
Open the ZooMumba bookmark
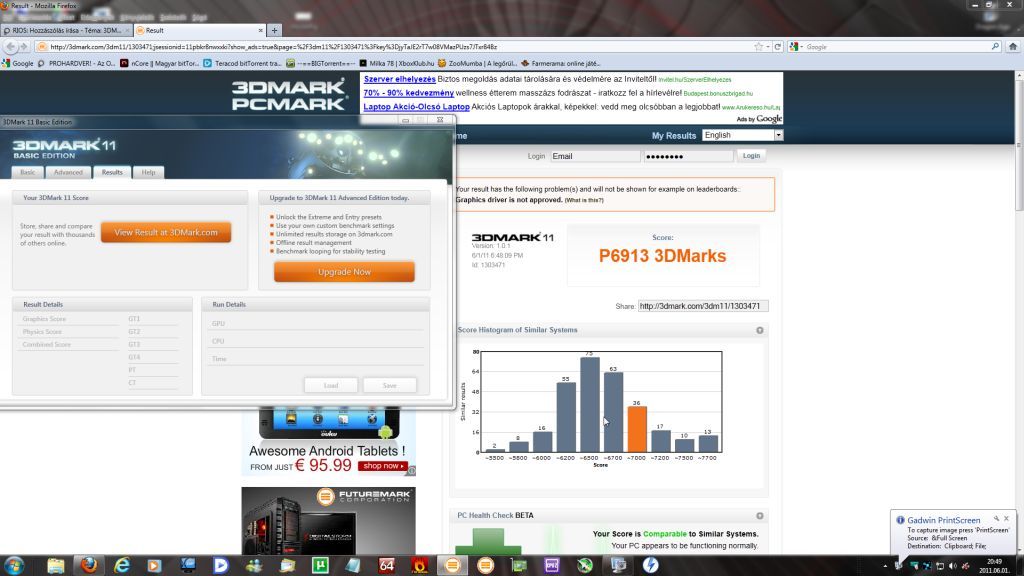pos(477,63)
